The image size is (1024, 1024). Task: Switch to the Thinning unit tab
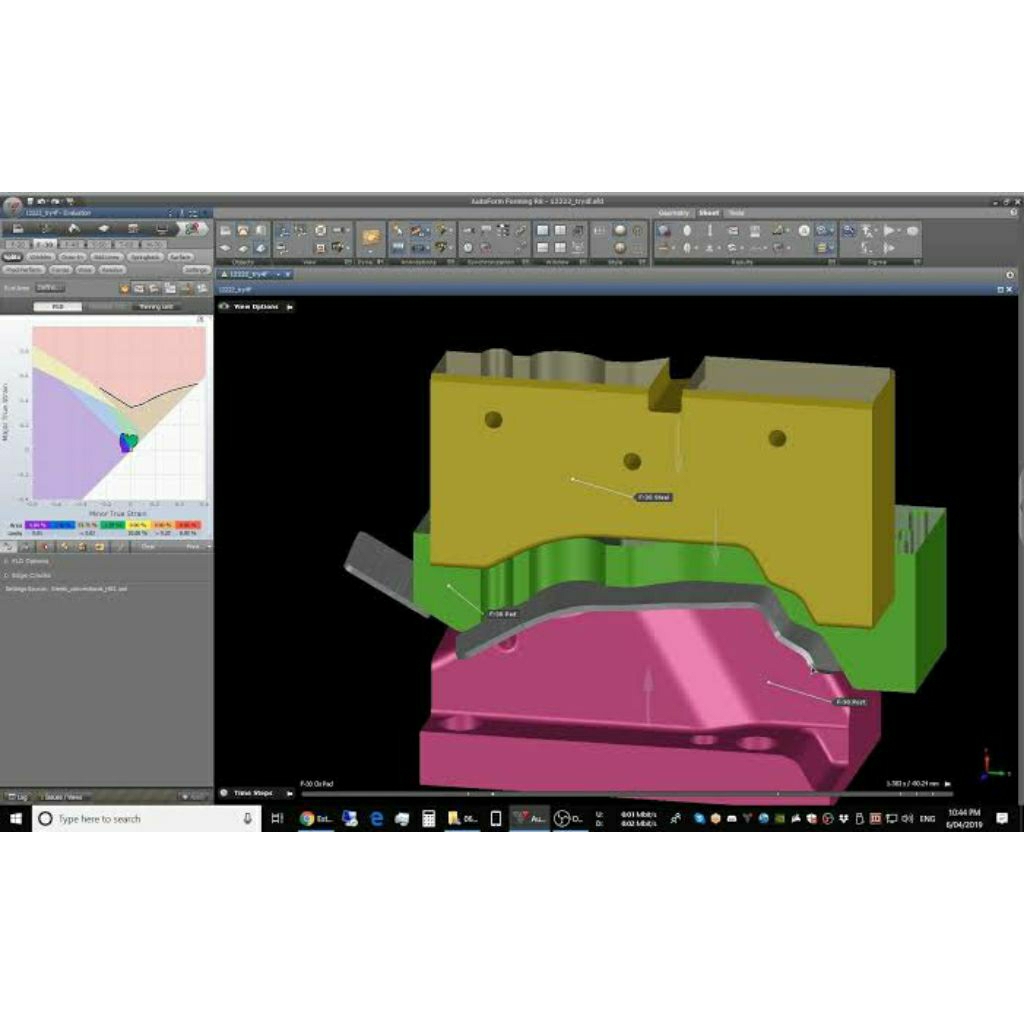click(155, 307)
